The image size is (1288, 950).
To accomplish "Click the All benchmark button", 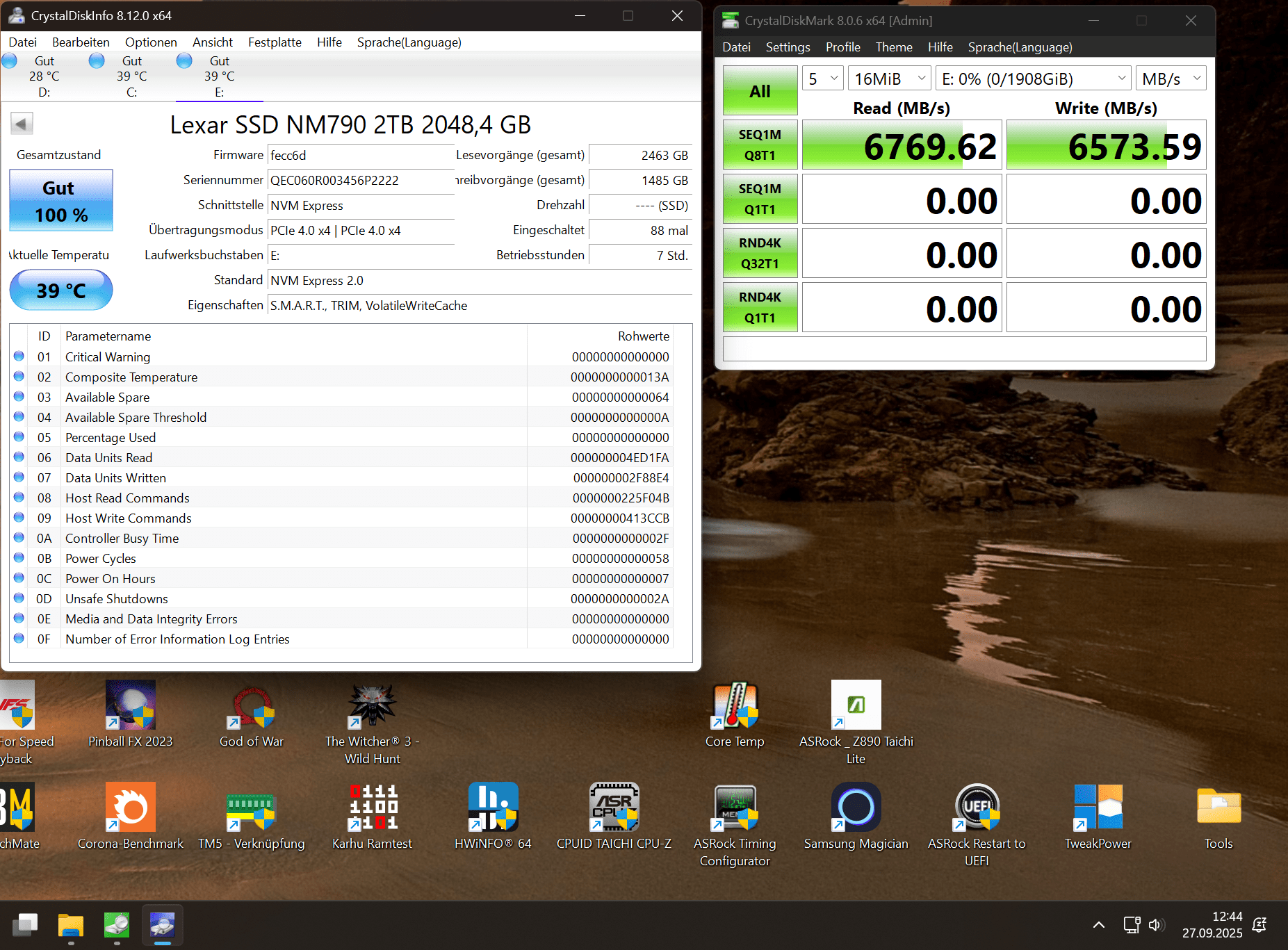I will 760,91.
